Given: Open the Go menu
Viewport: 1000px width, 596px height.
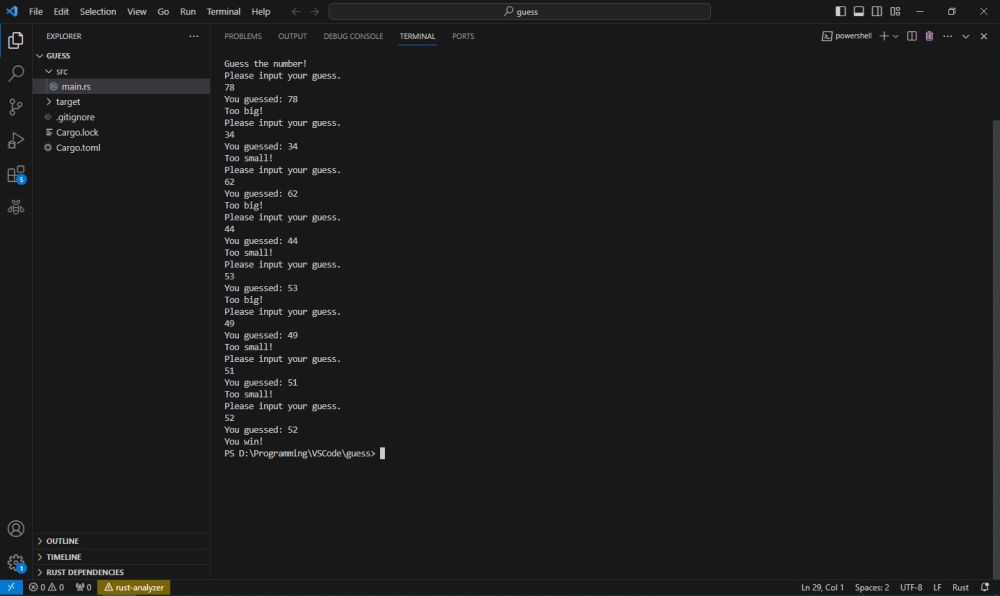Looking at the screenshot, I should click(x=163, y=11).
